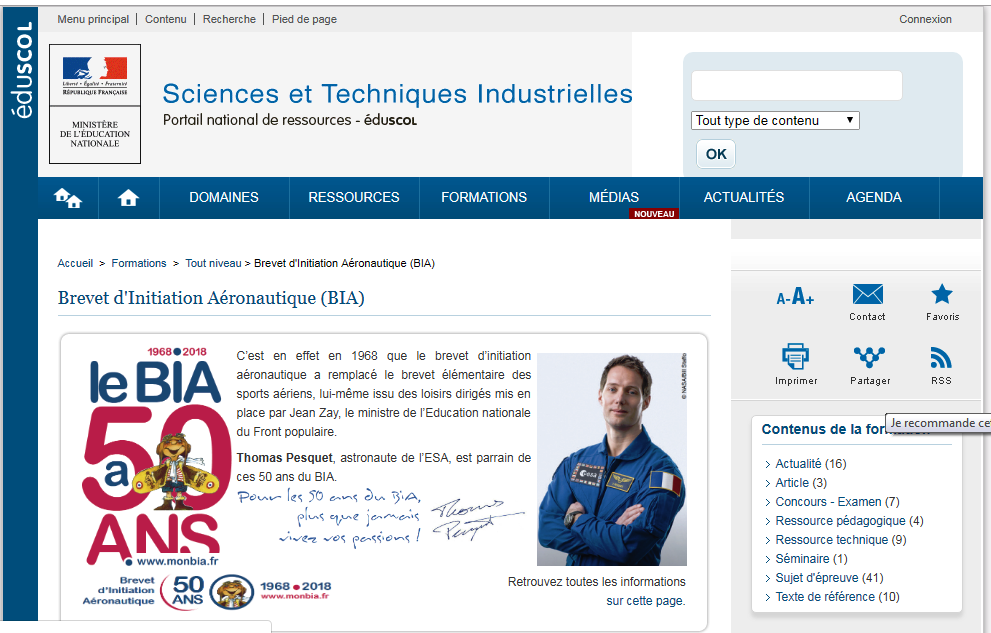
Task: Click the 'sur cette page.' text
Action: (645, 601)
